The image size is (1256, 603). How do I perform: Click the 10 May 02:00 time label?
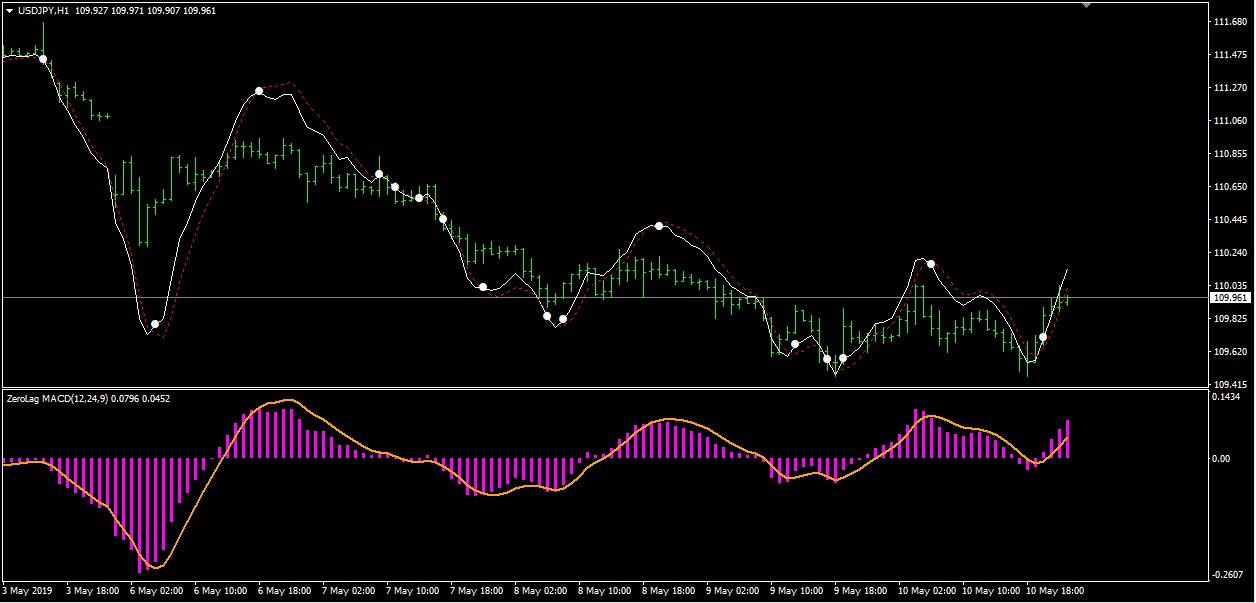point(926,591)
